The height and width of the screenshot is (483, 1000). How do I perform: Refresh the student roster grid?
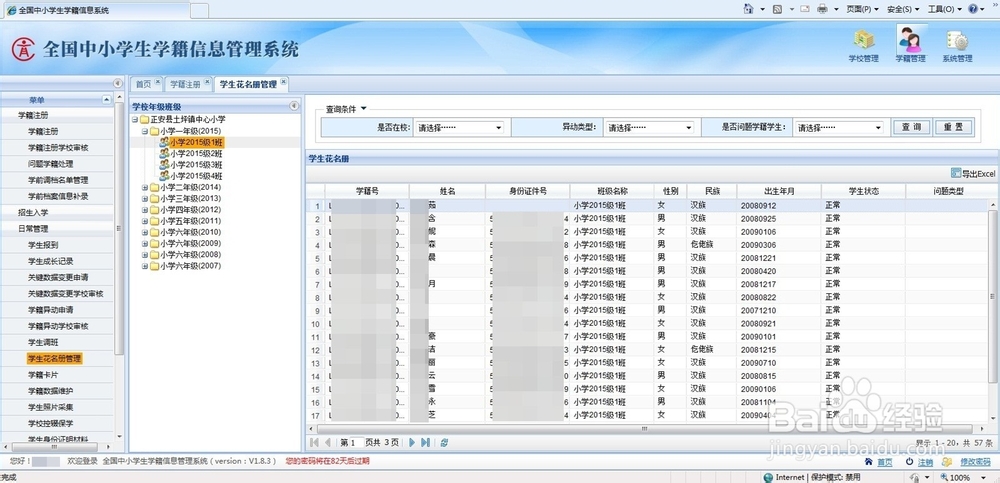[444, 442]
